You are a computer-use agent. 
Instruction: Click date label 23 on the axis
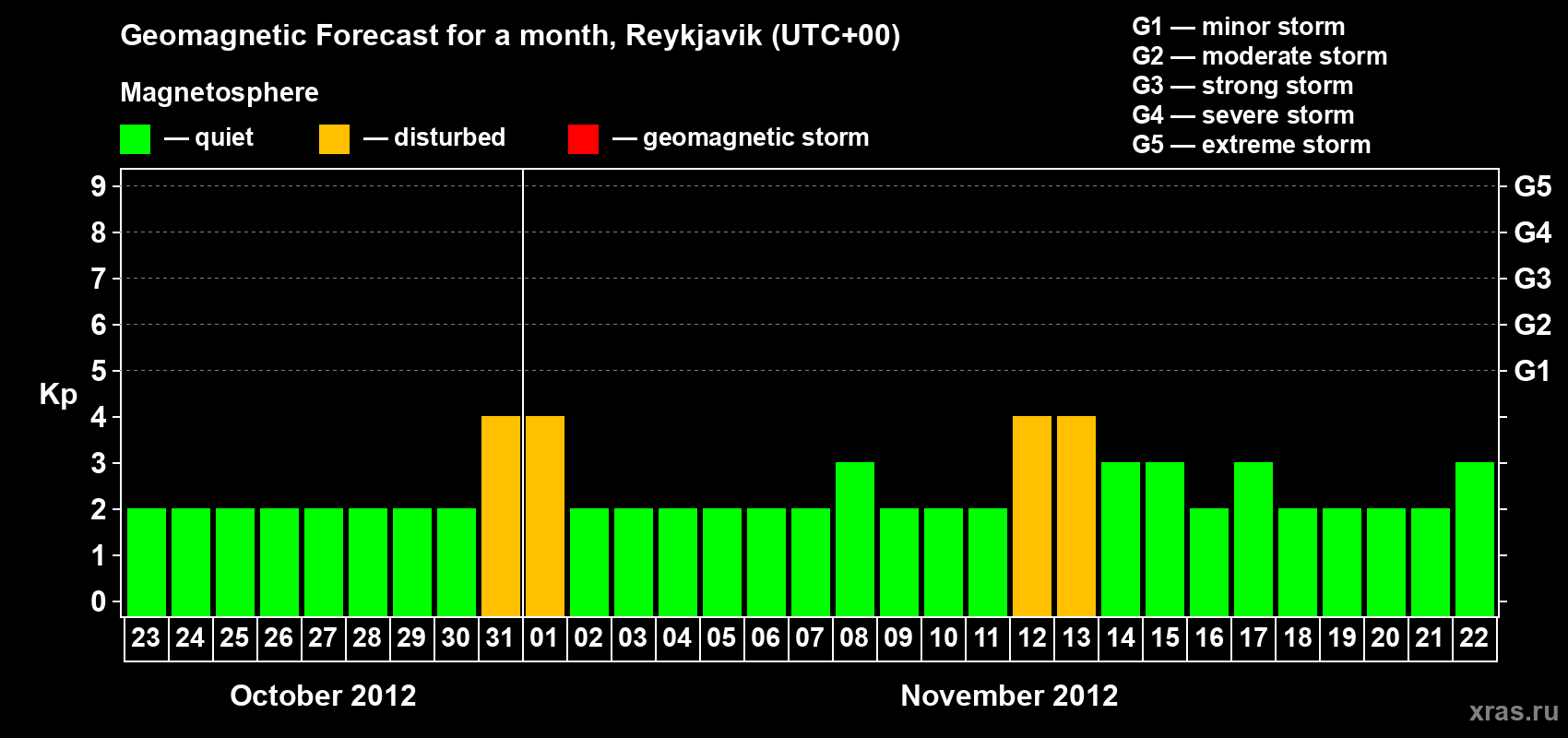coord(146,637)
